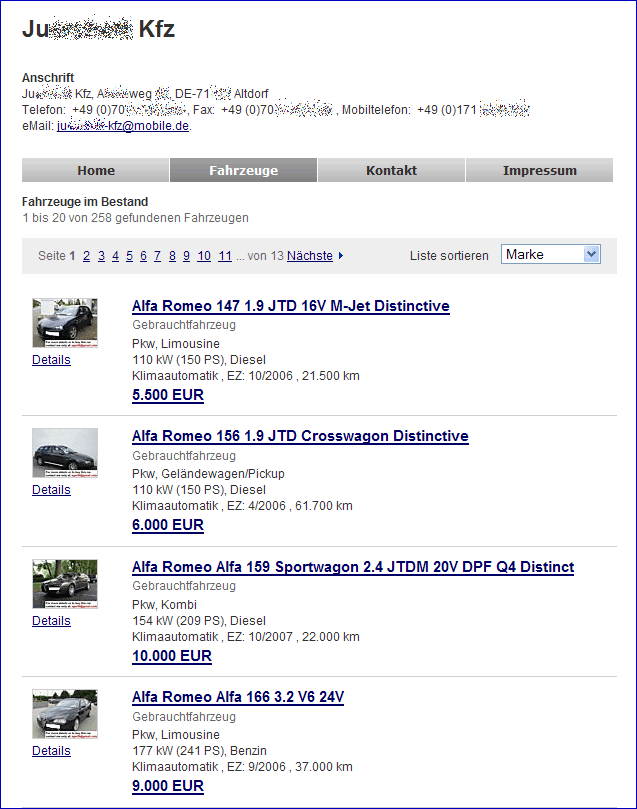The height and width of the screenshot is (809, 637).
Task: Open the Alfa Romeo 156 Crosswagon listing
Action: point(300,436)
